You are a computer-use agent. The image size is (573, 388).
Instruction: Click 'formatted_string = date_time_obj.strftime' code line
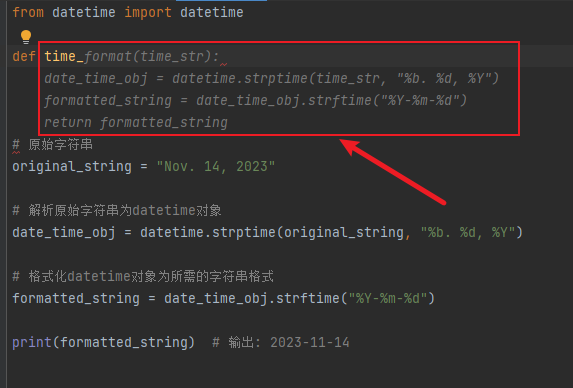coord(223,298)
